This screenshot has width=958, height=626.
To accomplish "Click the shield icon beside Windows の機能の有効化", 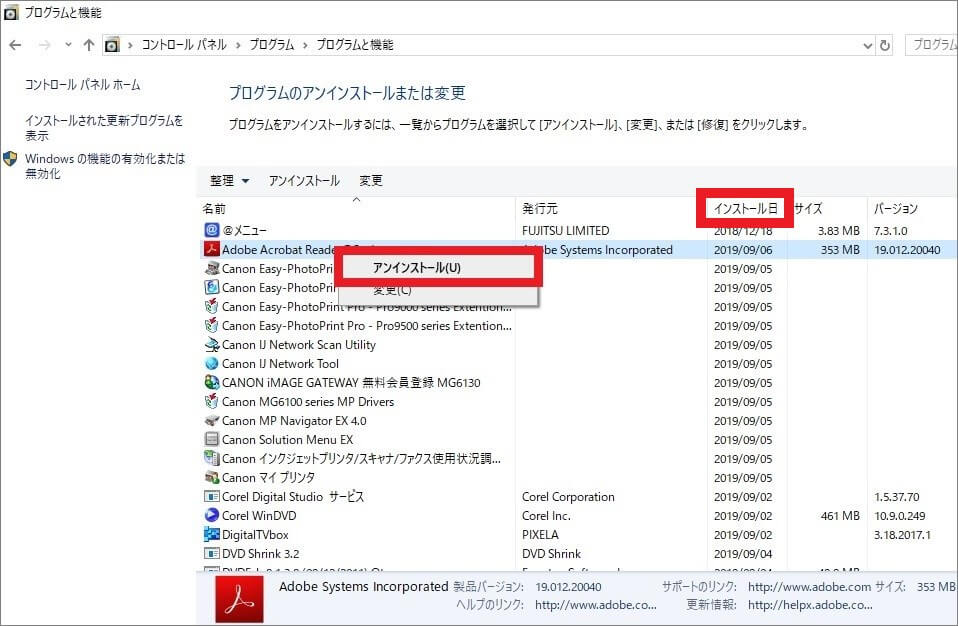I will [10, 159].
